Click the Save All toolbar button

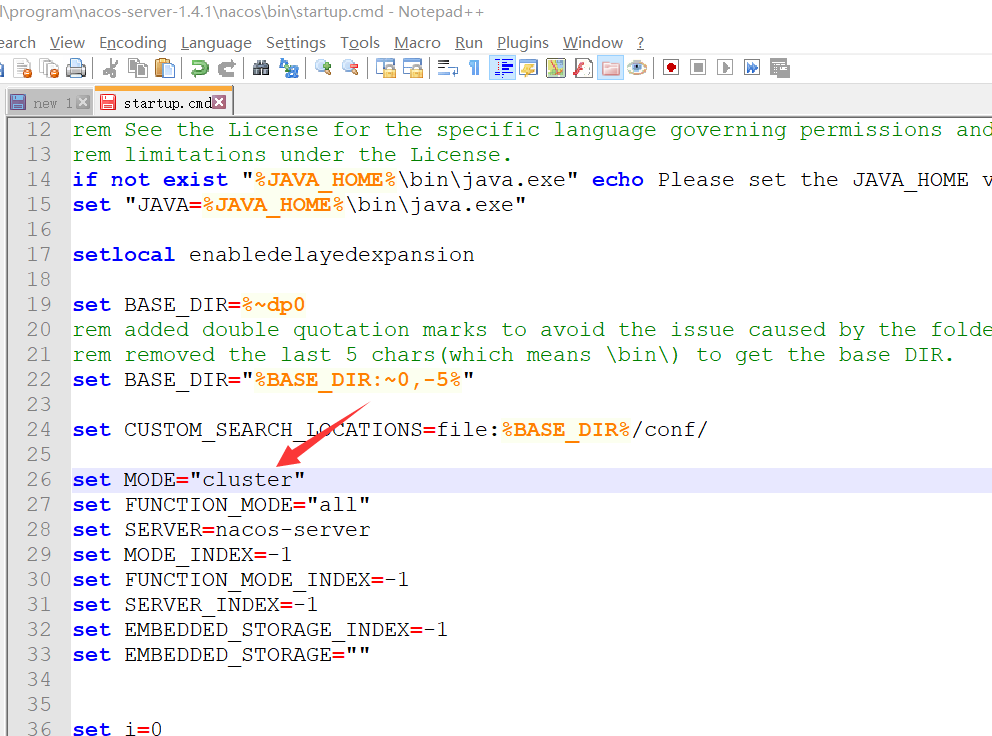pos(48,68)
